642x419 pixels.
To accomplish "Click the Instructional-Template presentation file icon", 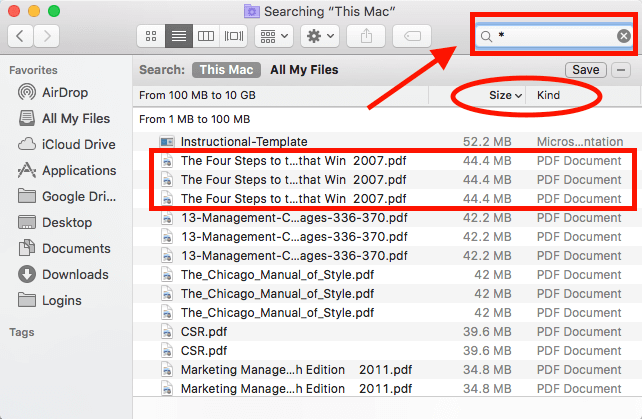I will 167,142.
